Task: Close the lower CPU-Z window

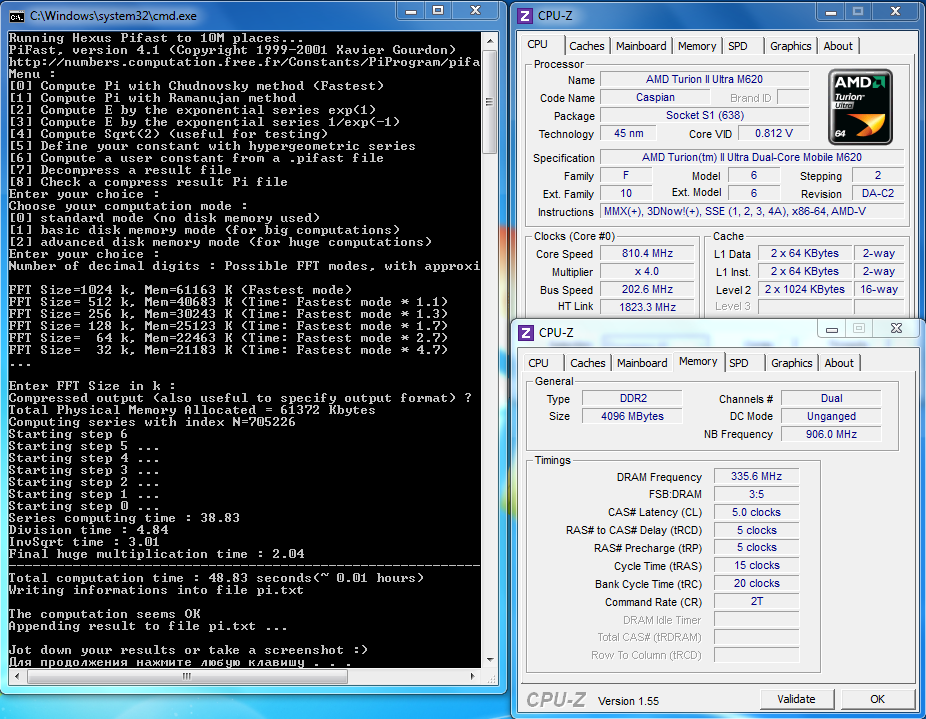Action: (x=896, y=328)
